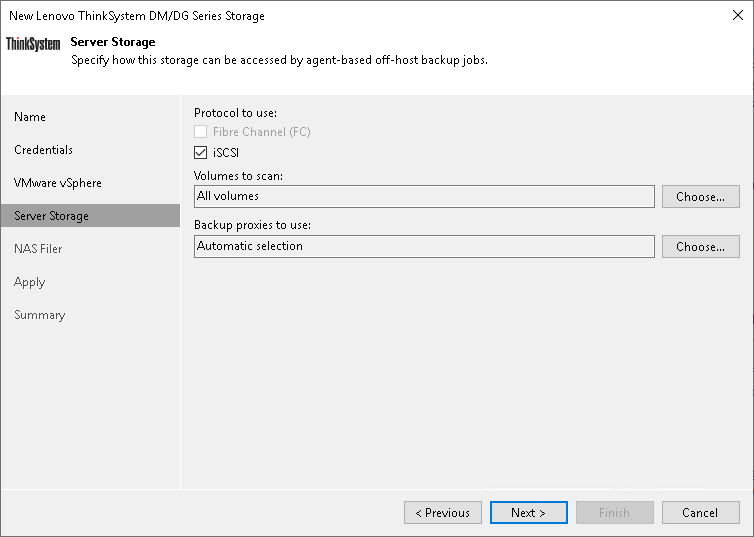The image size is (754, 537).
Task: Close the New Lenovo ThinkSystem dialog
Action: pyautogui.click(x=738, y=15)
